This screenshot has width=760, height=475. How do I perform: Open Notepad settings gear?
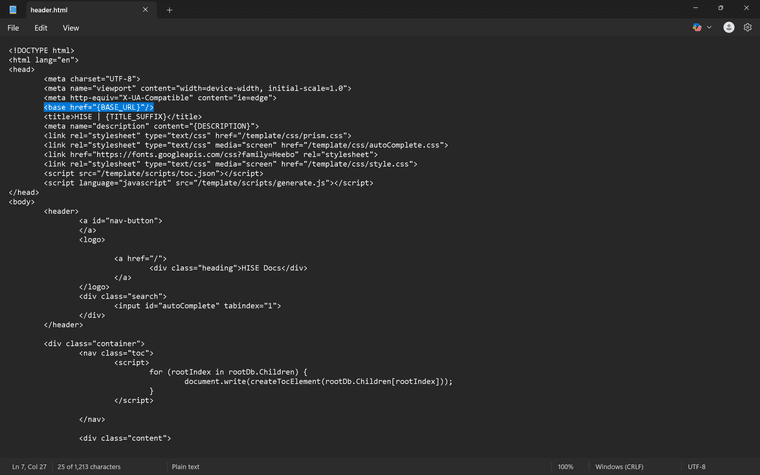(747, 28)
